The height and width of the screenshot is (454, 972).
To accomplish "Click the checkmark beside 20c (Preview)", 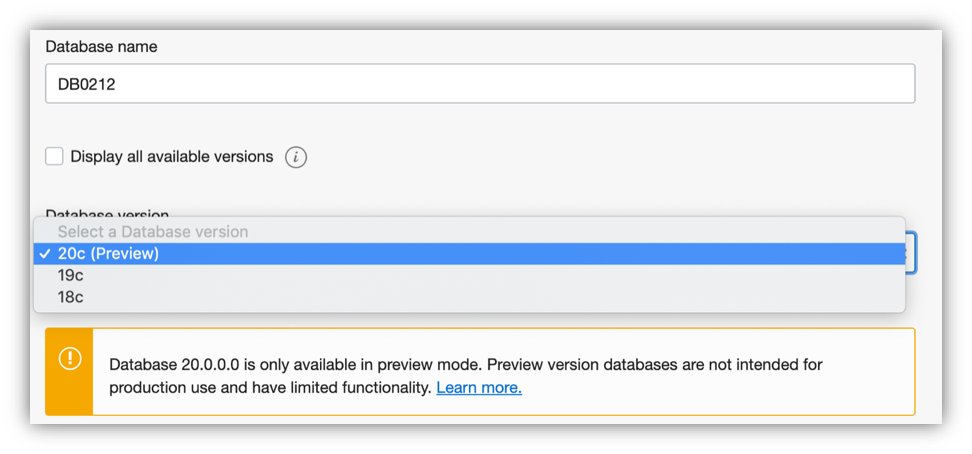I will pyautogui.click(x=46, y=254).
